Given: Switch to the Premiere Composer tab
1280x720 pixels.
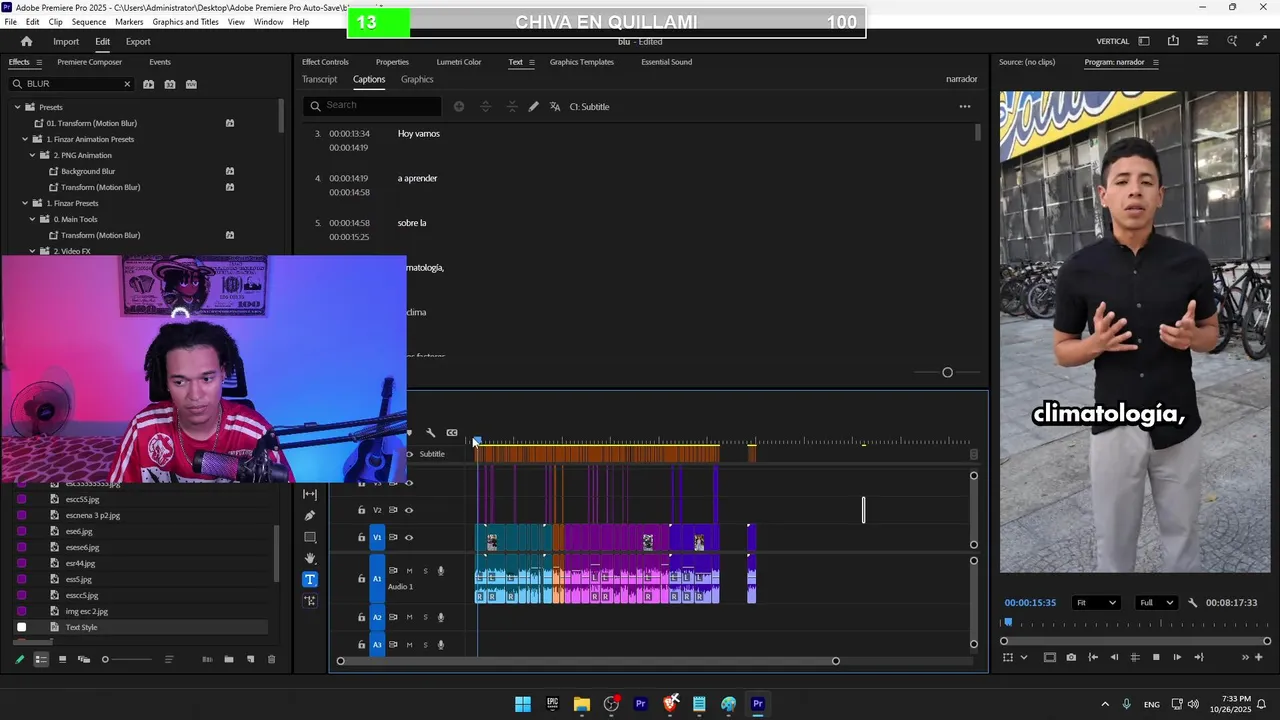Looking at the screenshot, I should [x=89, y=62].
